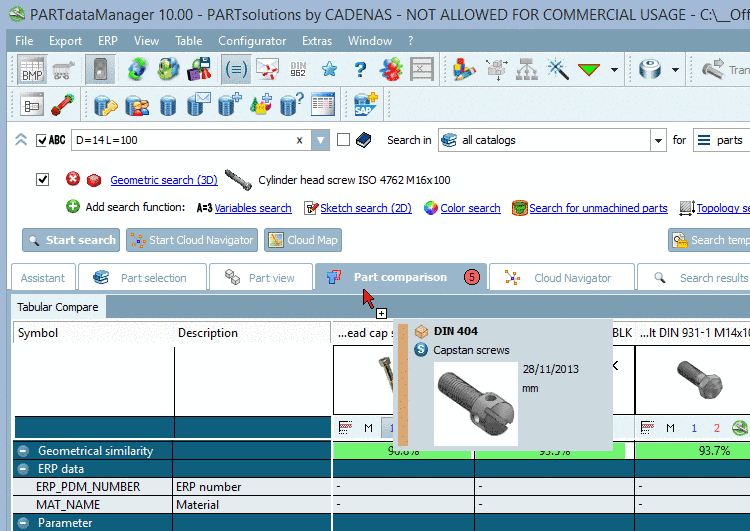Collapse the ERP data section
The width and height of the screenshot is (750, 531).
click(23, 469)
